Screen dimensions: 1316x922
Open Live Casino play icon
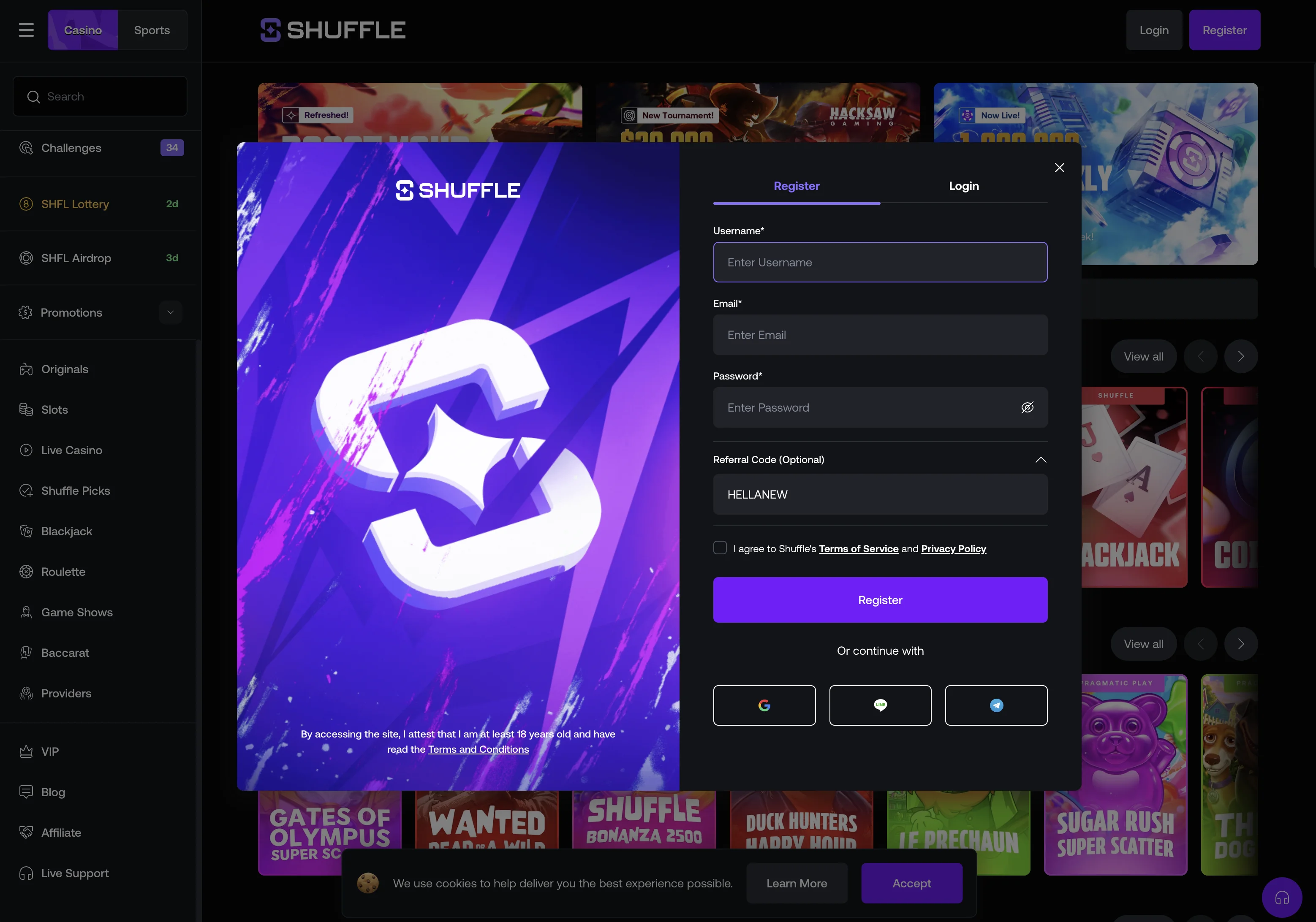pos(26,450)
